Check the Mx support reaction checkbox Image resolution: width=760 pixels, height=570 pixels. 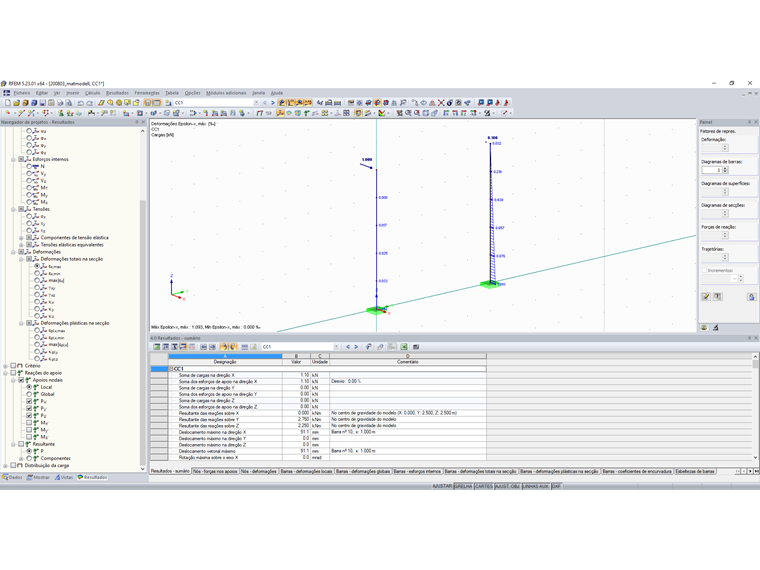tap(29, 423)
